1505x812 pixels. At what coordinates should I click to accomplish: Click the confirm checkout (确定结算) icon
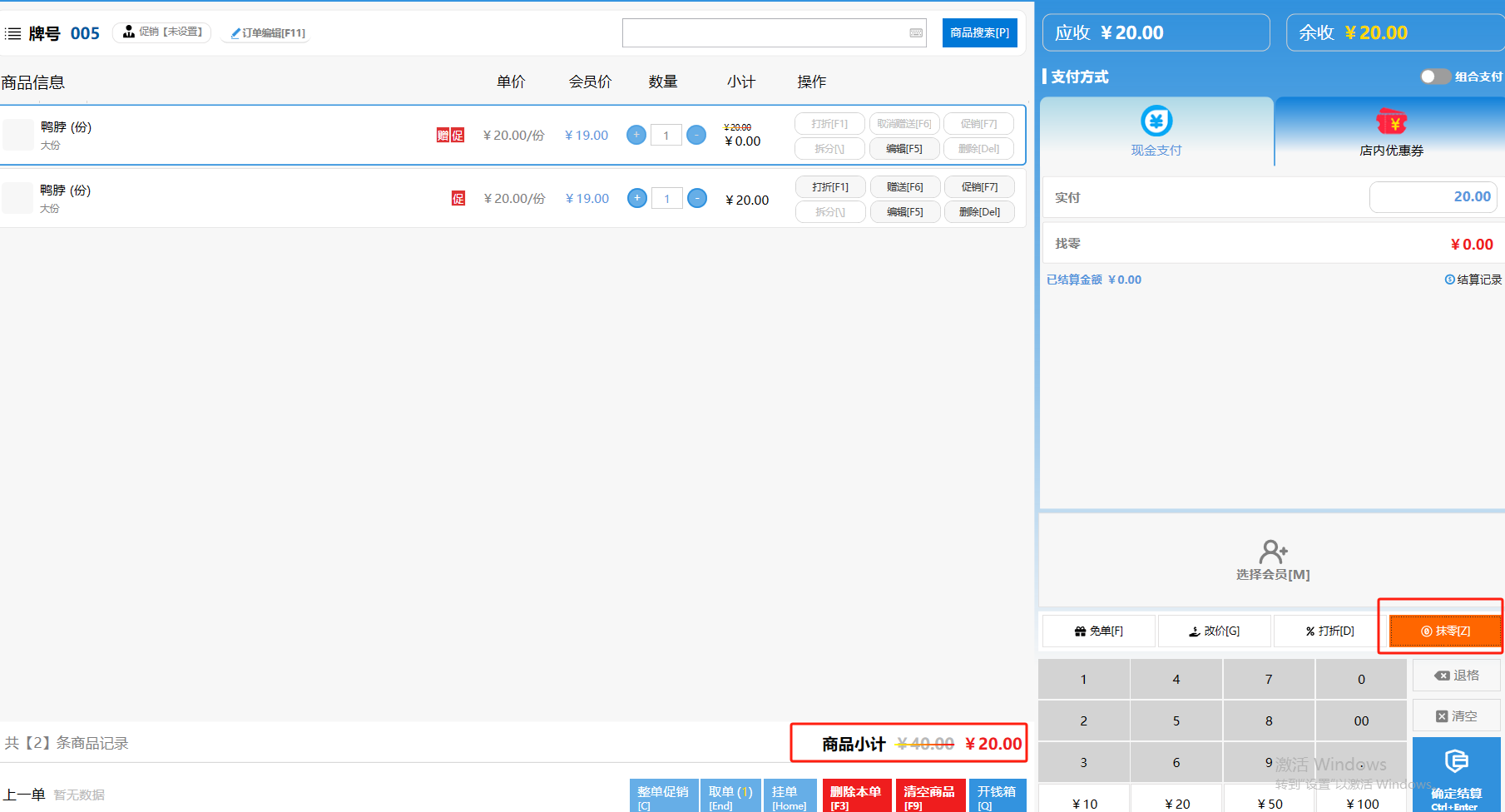click(x=1456, y=761)
